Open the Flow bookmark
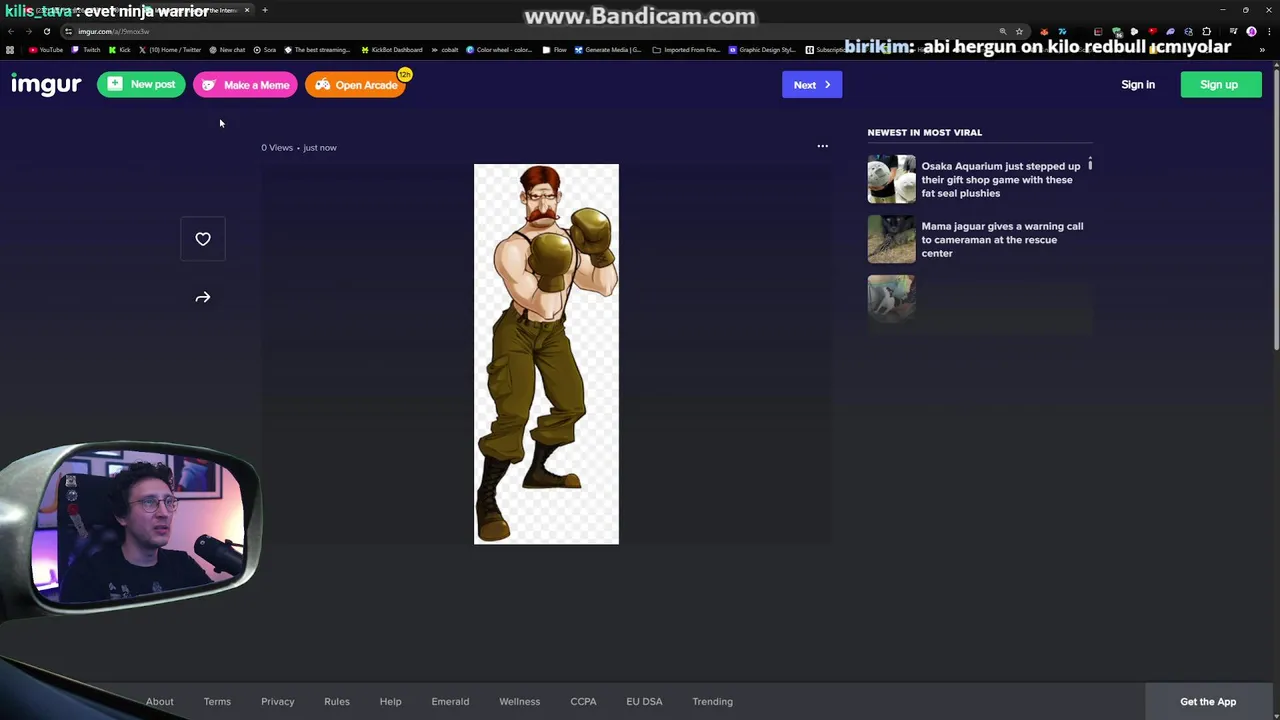Image resolution: width=1280 pixels, height=720 pixels. click(x=554, y=49)
